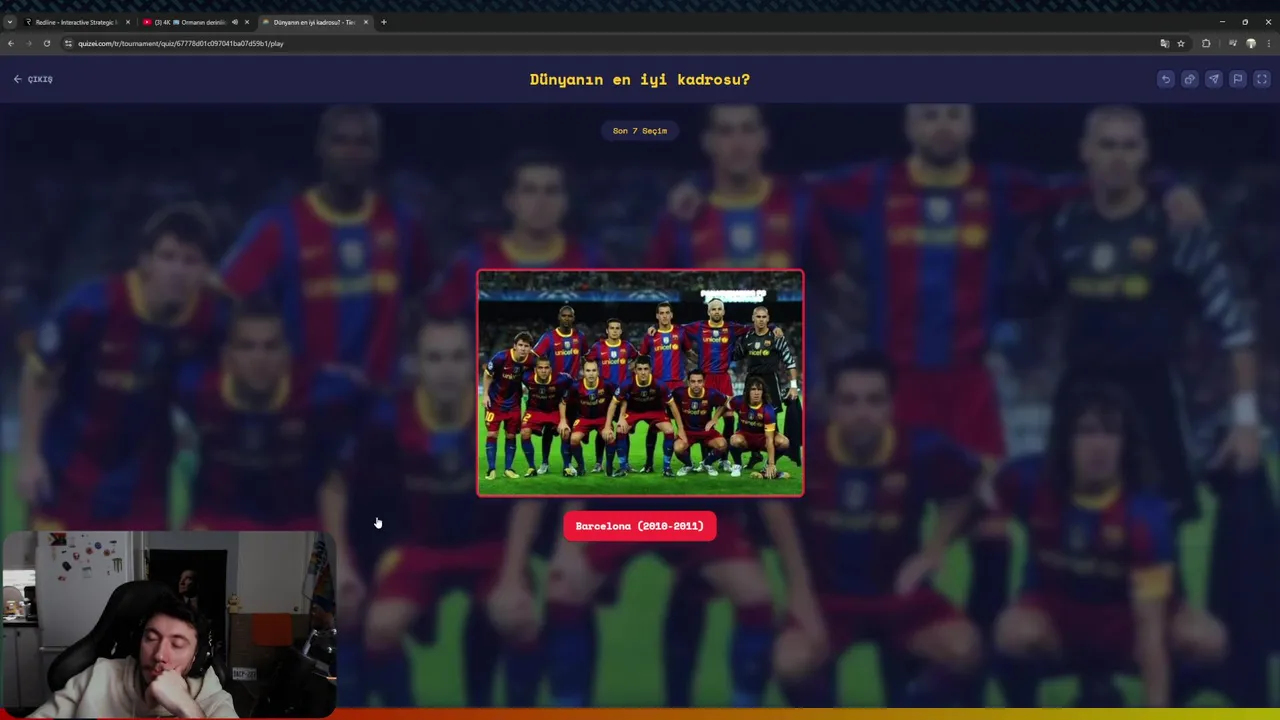Bookmark this page with the star
Viewport: 1280px width, 720px height.
click(1181, 43)
